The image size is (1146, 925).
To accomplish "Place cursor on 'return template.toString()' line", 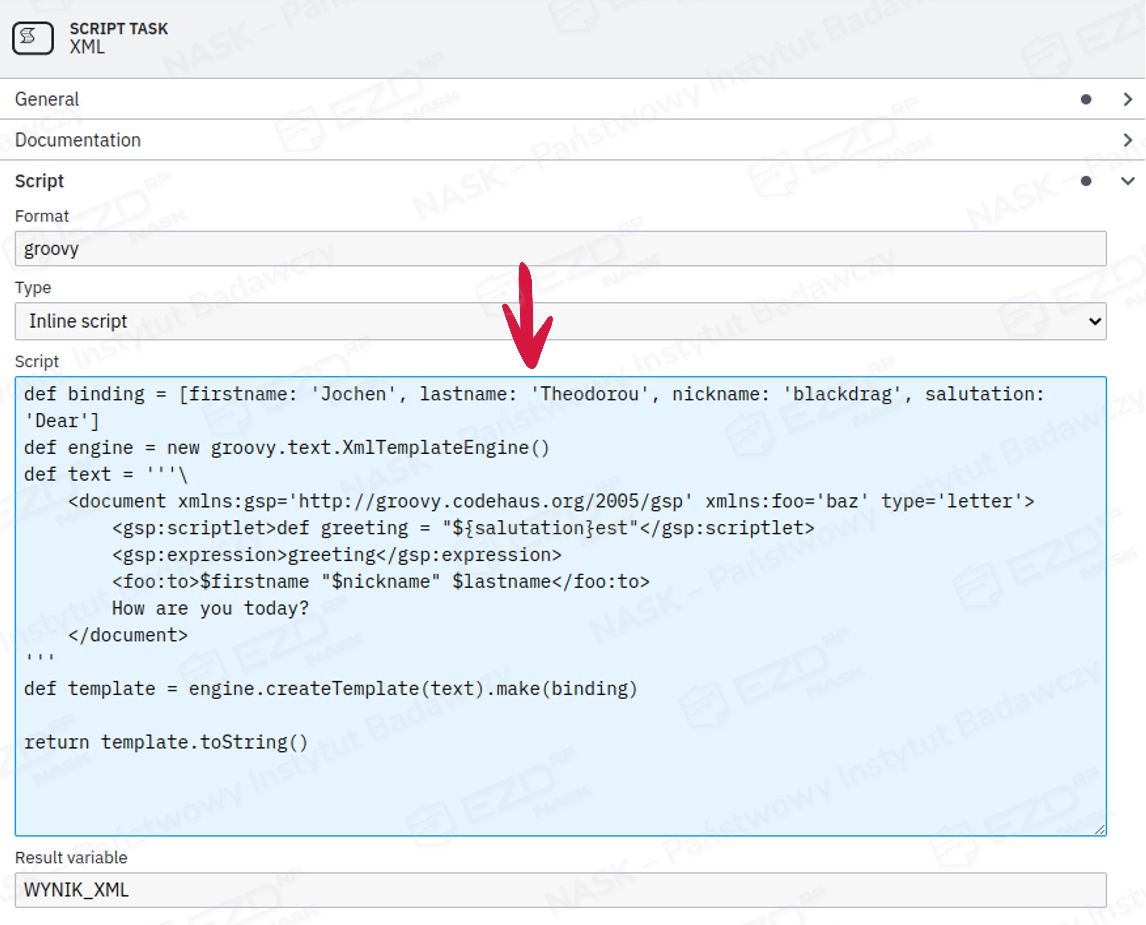I will [166, 742].
